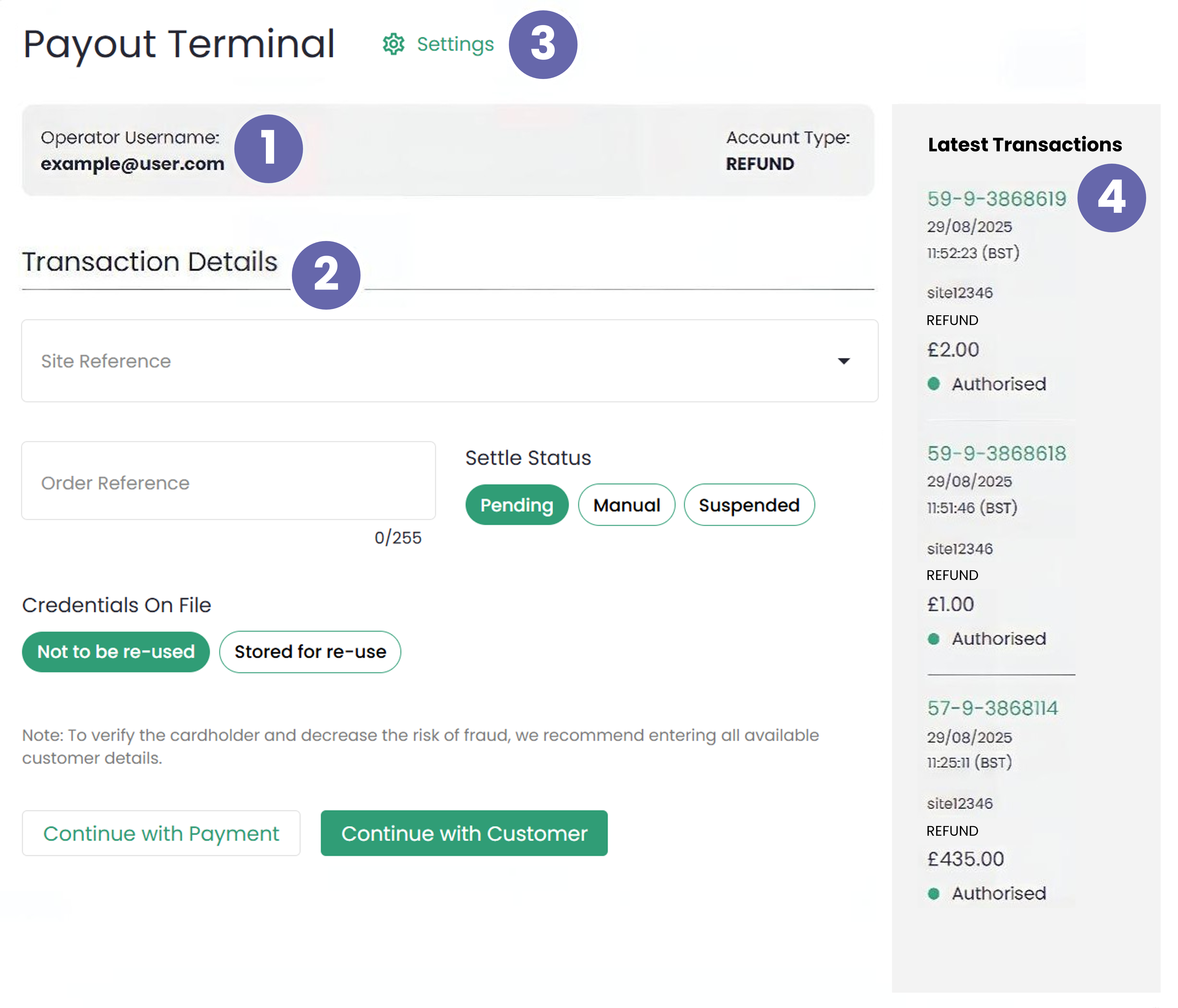Click the numbered marker 2 badge
This screenshot has height=1008, width=1178.
326,275
